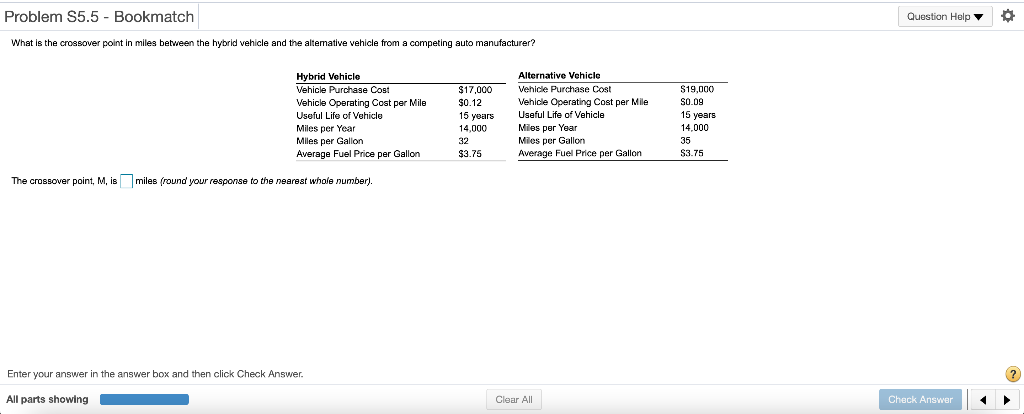
Task: Click the alternative purchase cost $19,000
Action: (x=696, y=89)
